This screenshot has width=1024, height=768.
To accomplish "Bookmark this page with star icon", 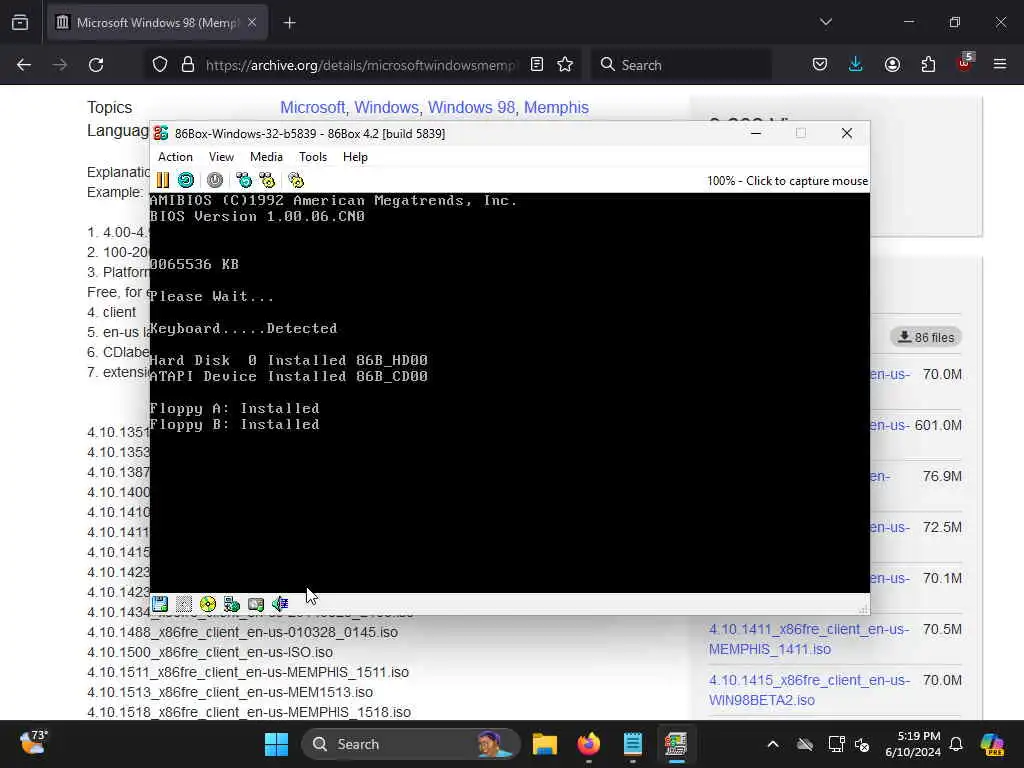I will click(565, 65).
